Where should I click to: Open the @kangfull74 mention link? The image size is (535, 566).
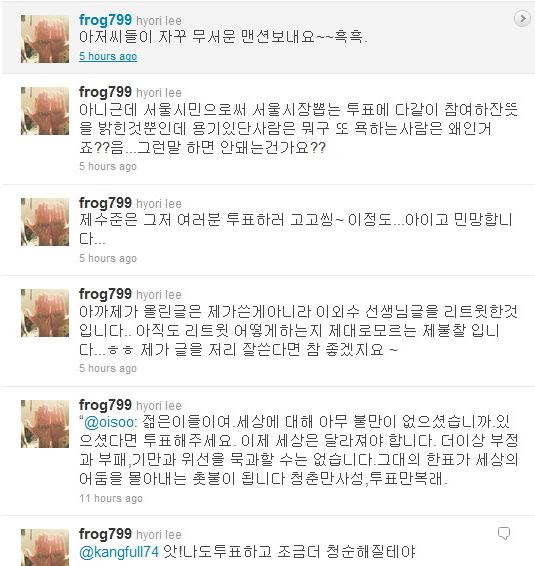(119, 551)
